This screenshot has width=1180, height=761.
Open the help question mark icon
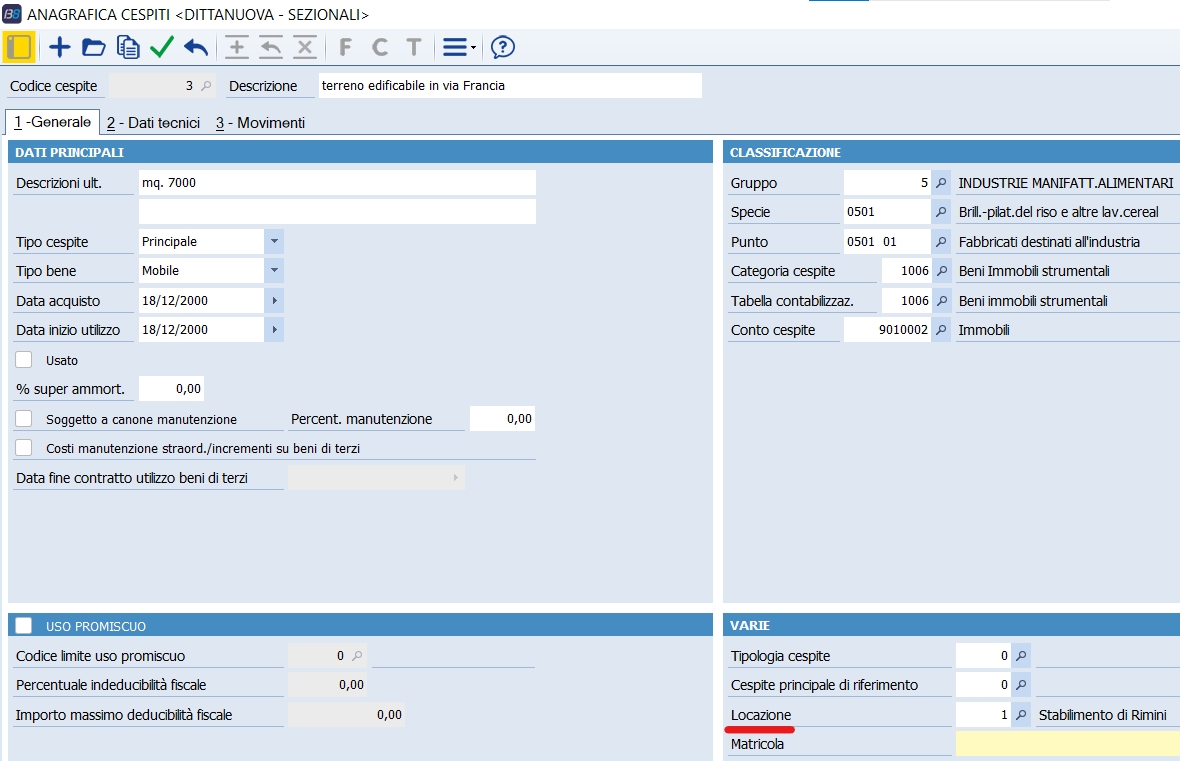pos(503,47)
